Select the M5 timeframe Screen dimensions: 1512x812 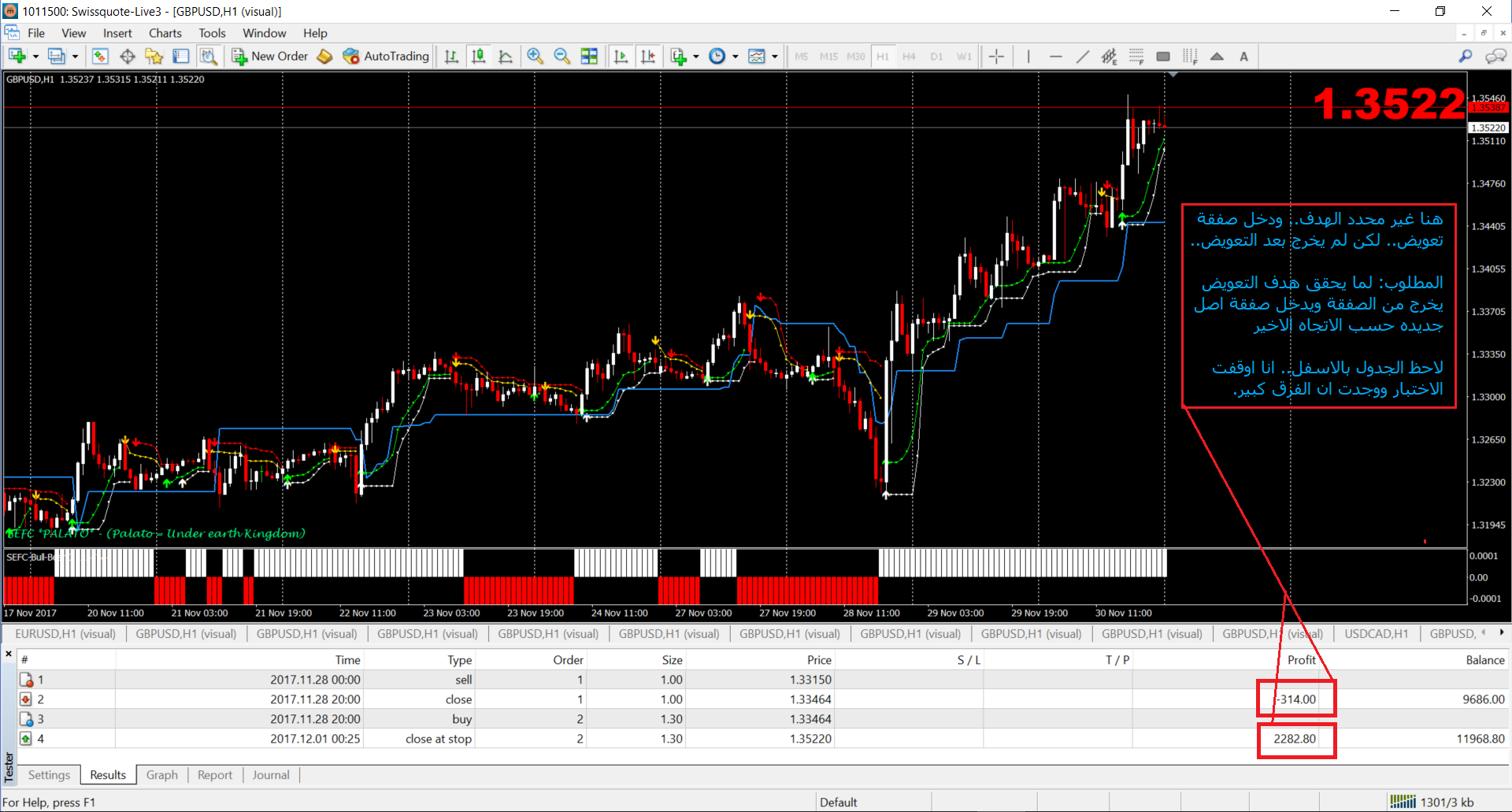pyautogui.click(x=802, y=56)
